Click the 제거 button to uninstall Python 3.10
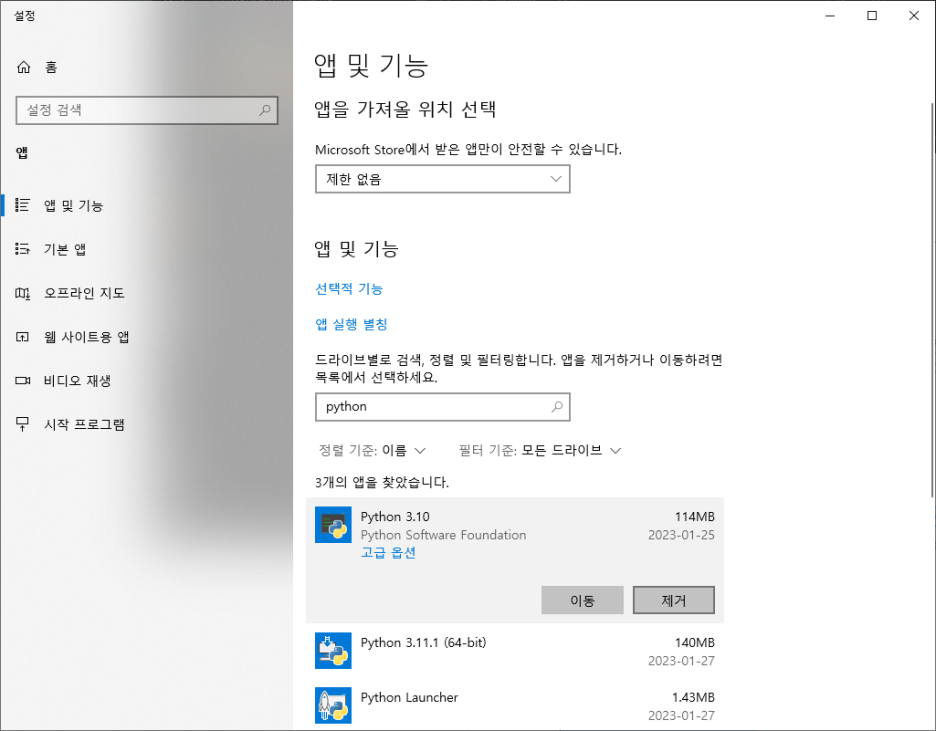Image resolution: width=936 pixels, height=731 pixels. click(x=673, y=600)
